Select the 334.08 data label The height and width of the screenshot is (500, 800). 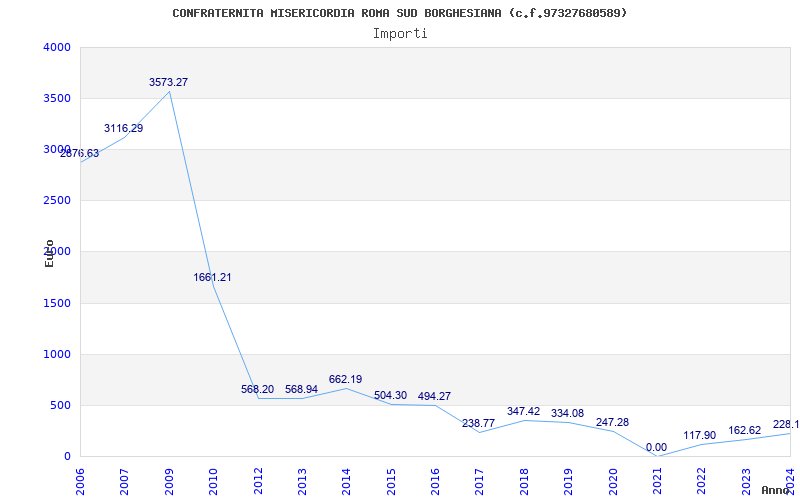[x=567, y=413]
